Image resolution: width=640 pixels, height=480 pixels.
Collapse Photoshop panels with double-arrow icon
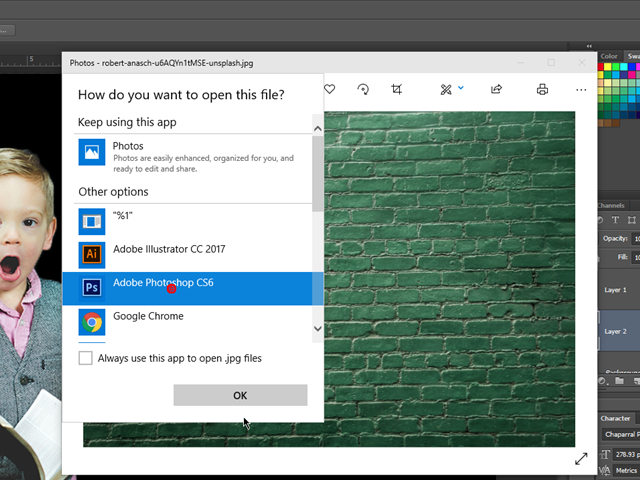pyautogui.click(x=589, y=46)
